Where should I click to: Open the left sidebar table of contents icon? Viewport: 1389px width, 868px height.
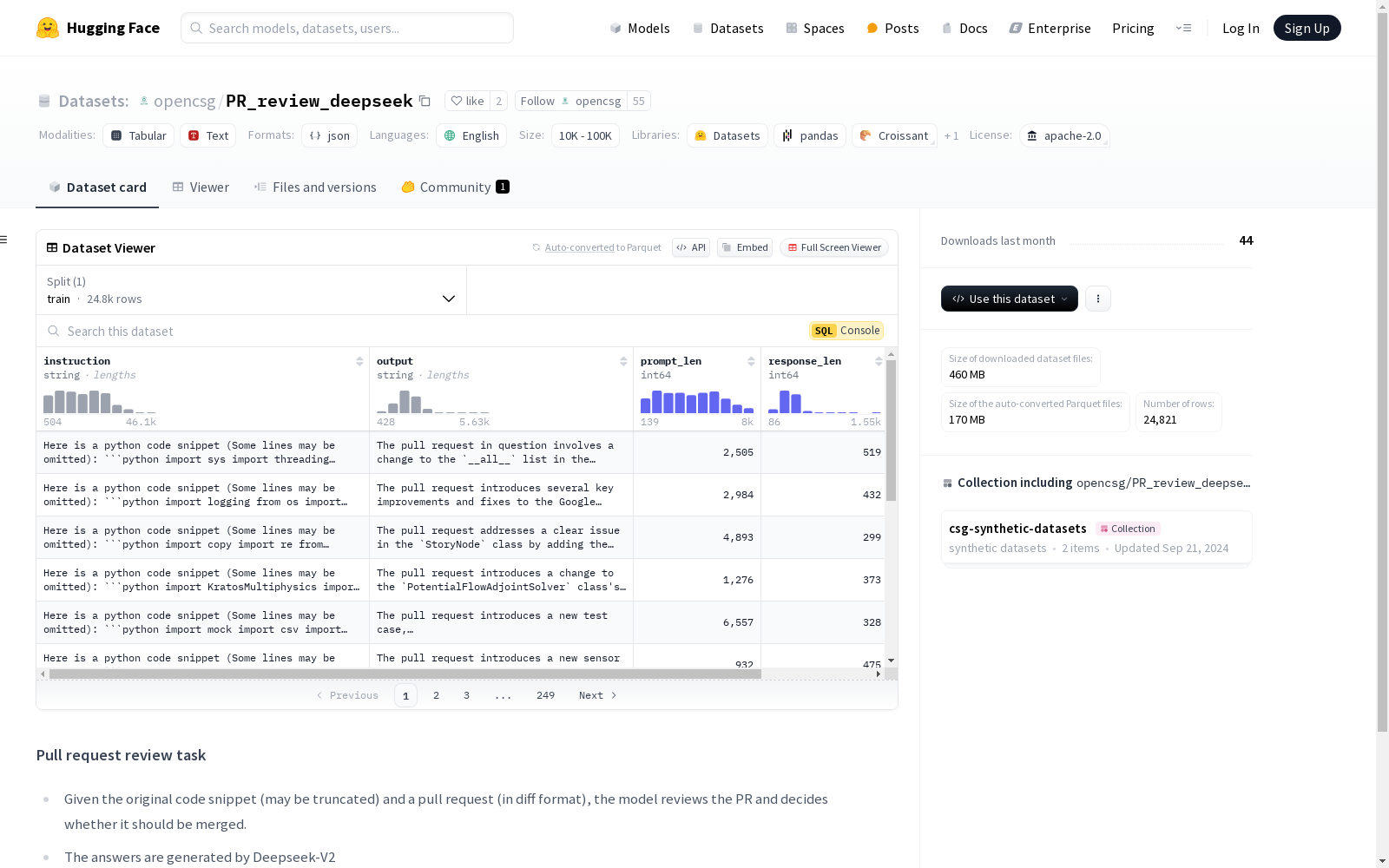click(x=4, y=240)
